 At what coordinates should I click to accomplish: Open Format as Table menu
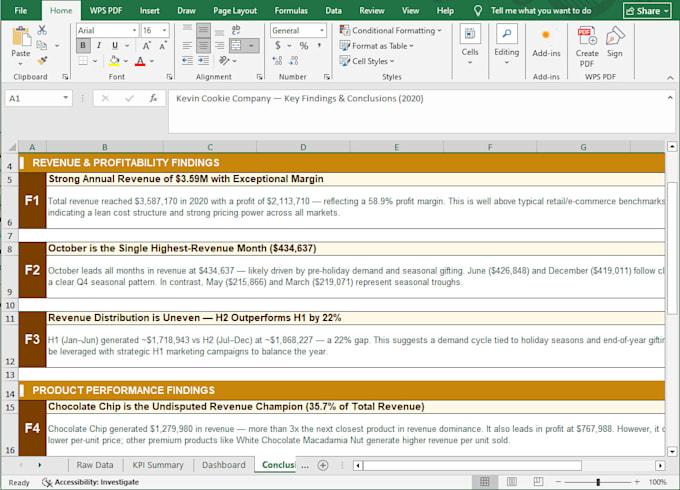[x=376, y=46]
